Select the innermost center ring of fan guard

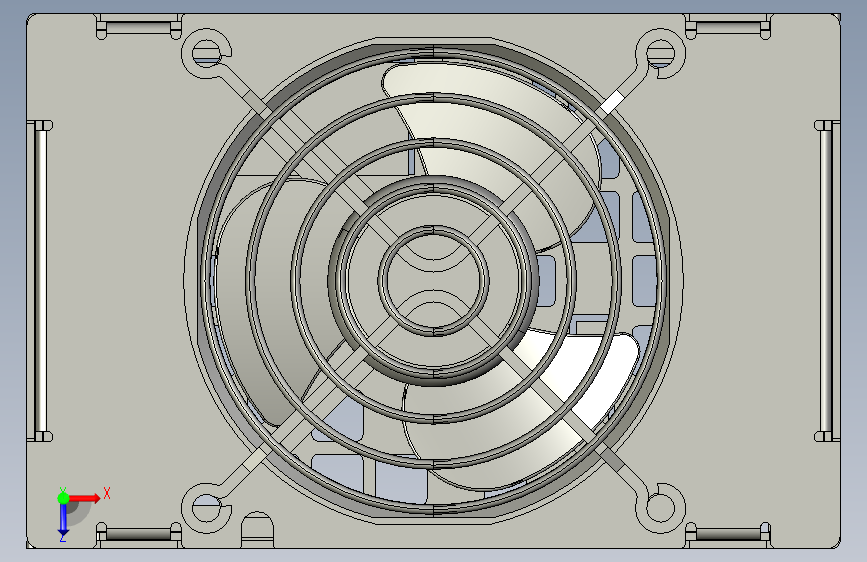[x=434, y=280]
